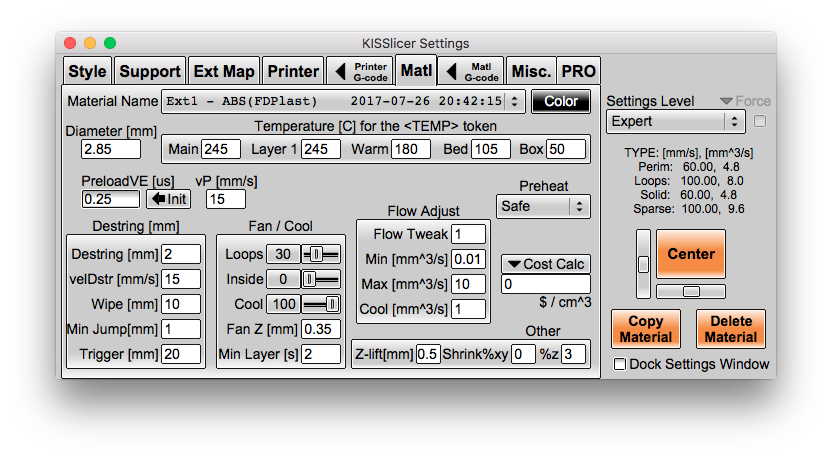The width and height of the screenshot is (832, 459).
Task: Click the Delete Material button
Action: tap(731, 329)
